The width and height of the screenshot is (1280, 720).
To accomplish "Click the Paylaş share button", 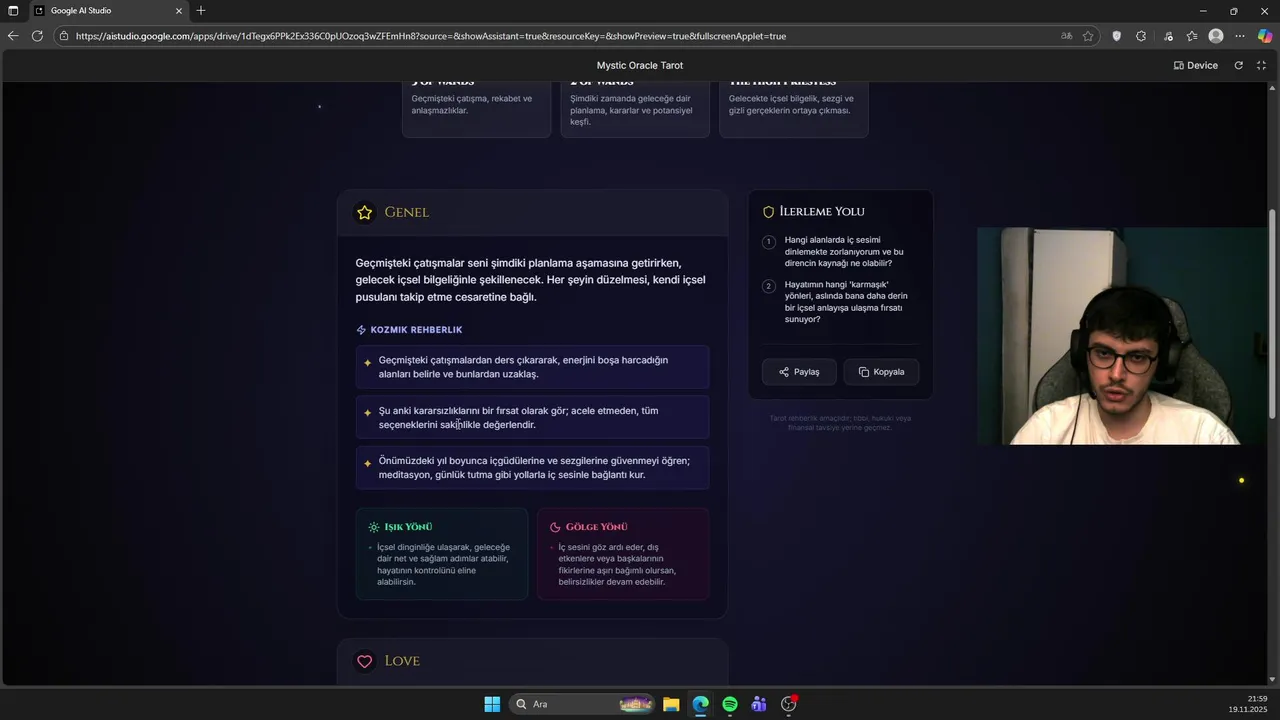I will [799, 372].
